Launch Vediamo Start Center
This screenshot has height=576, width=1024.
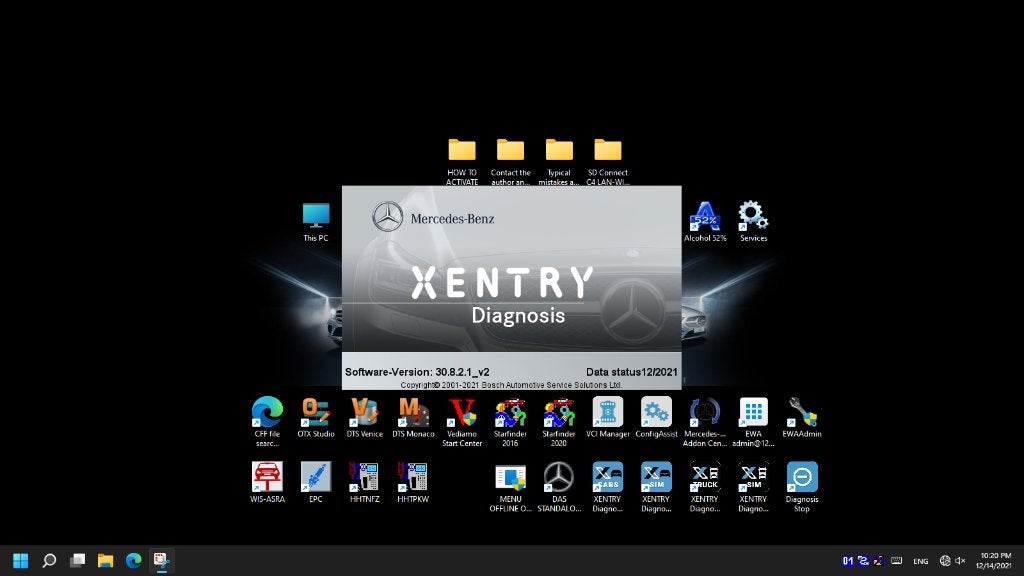[462, 421]
